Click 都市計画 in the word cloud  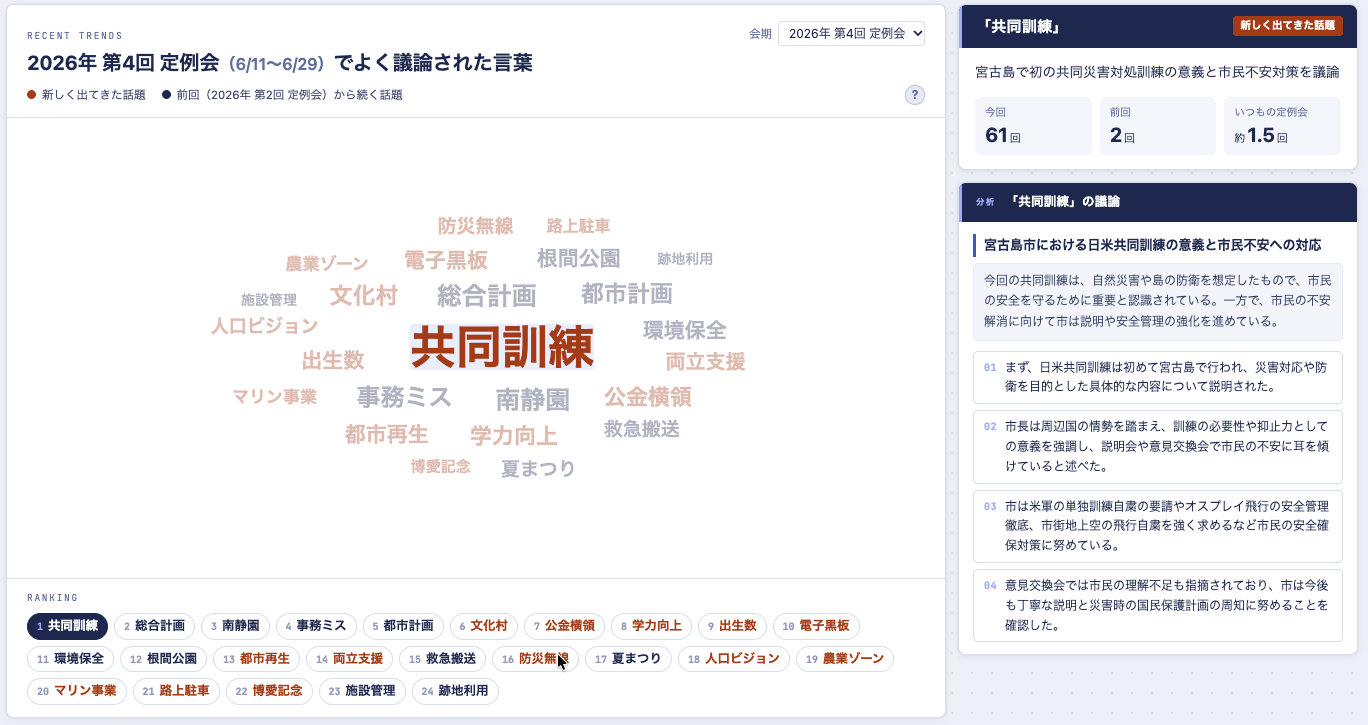(x=627, y=294)
